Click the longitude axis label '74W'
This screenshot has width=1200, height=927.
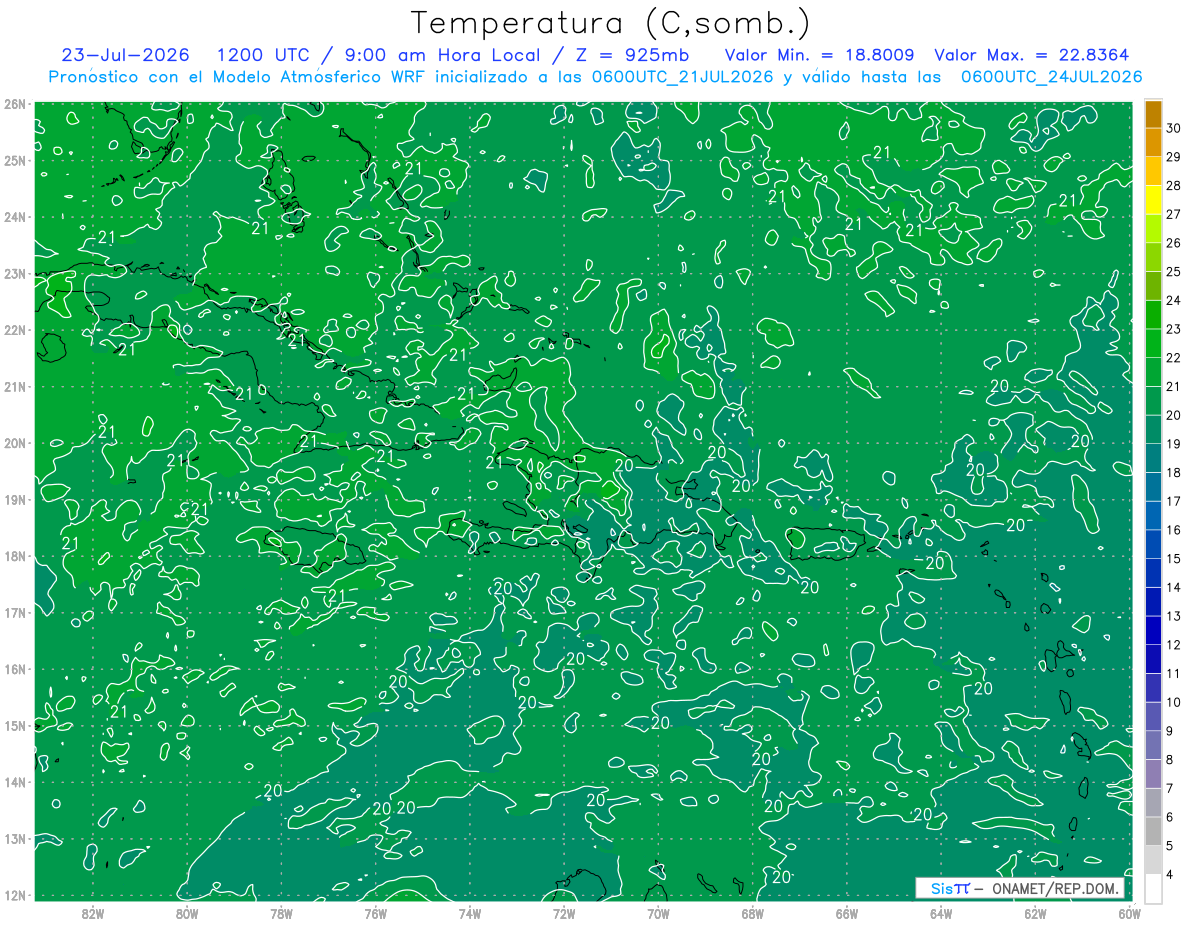pos(469,913)
